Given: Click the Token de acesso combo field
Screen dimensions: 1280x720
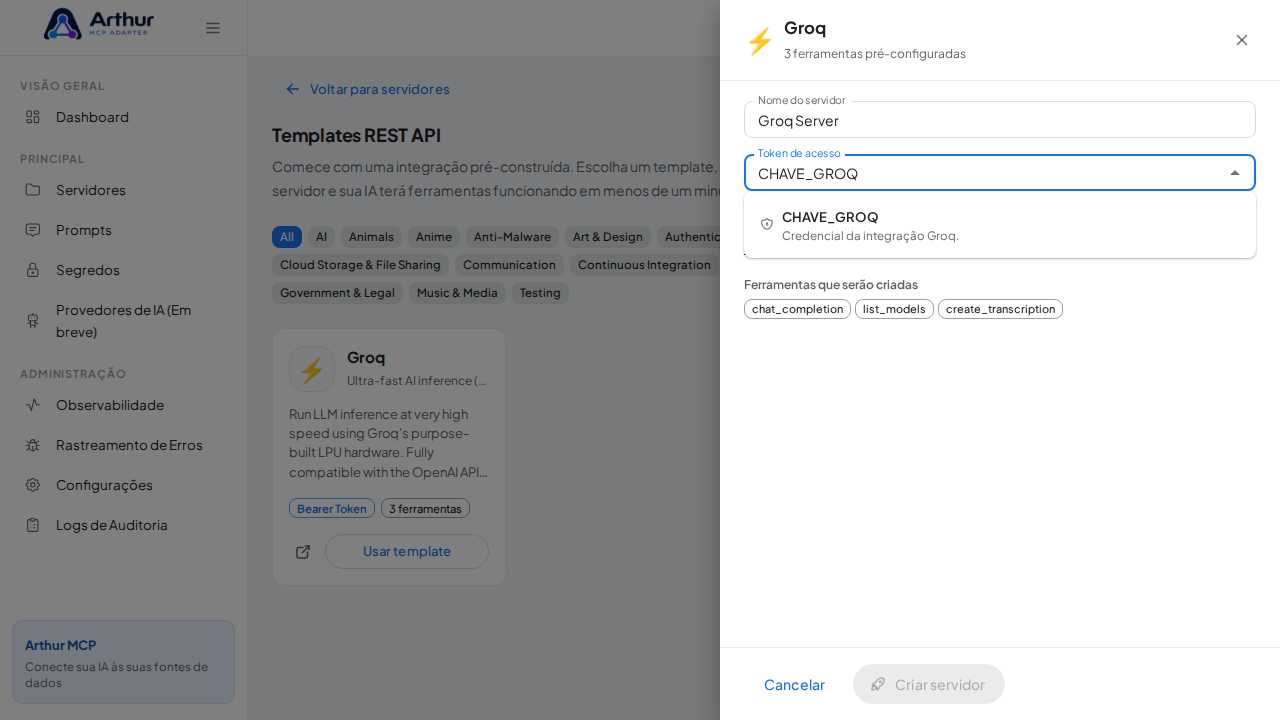Looking at the screenshot, I should (x=1000, y=173).
